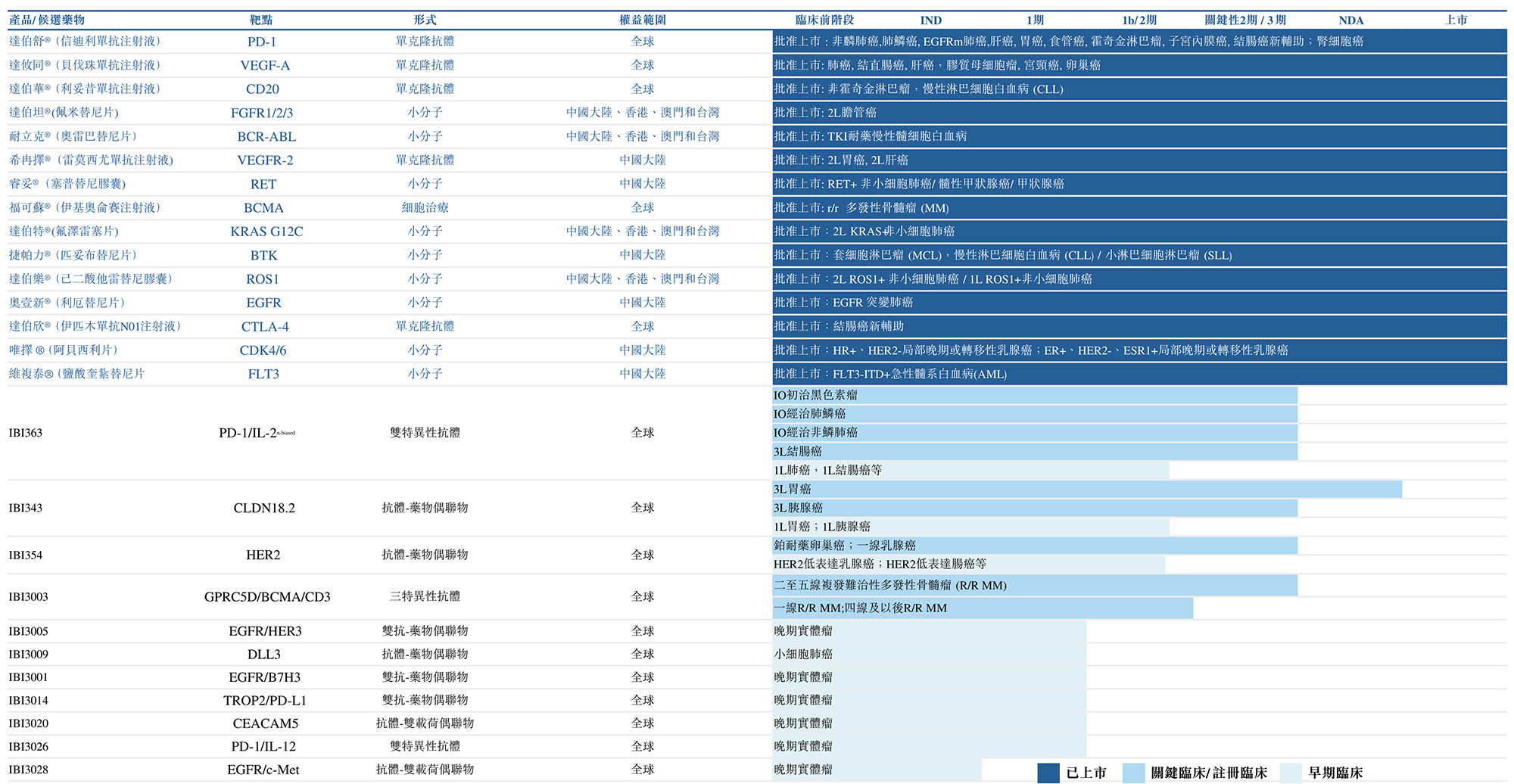Select product name 福可蘇 (伊基奧侖賽注射液)
The width and height of the screenshot is (1514, 784).
point(85,207)
